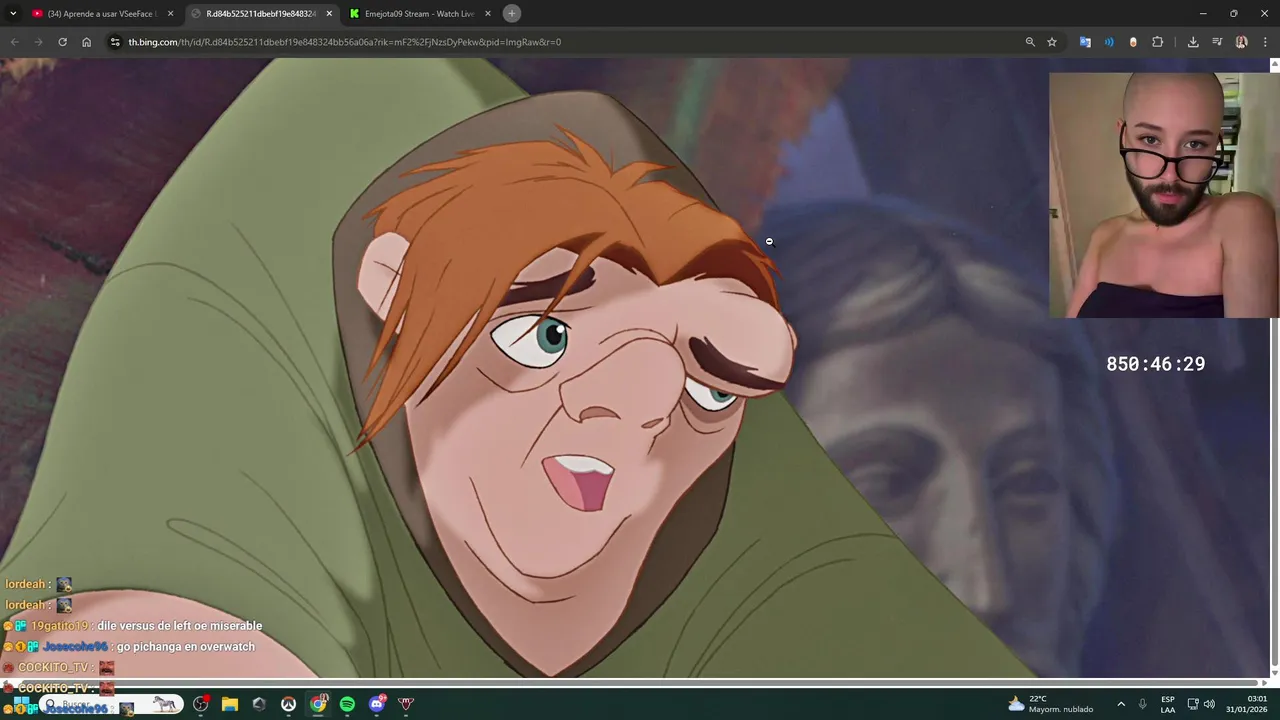
Task: Open the volume tray icon
Action: [1209, 704]
